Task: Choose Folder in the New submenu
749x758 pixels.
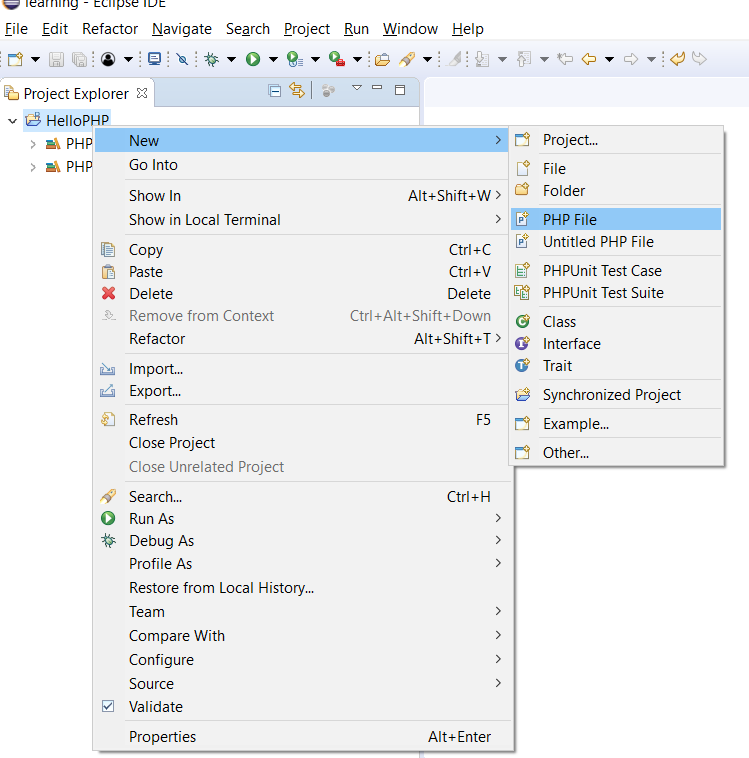Action: click(616, 191)
